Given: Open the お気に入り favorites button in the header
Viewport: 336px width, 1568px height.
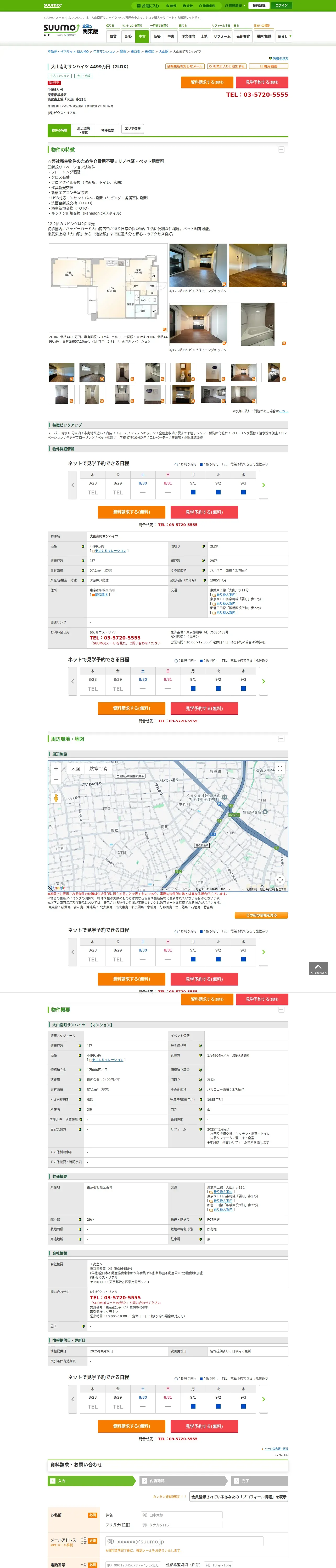Looking at the screenshot, I should point(148,5).
